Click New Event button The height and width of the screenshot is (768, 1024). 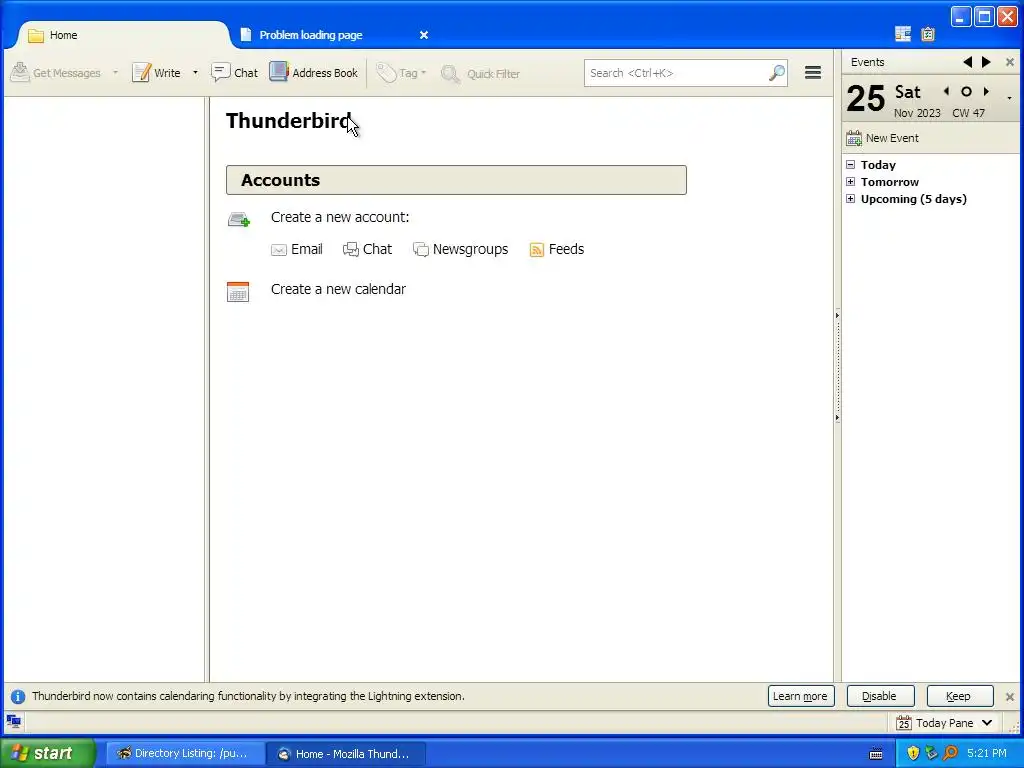(x=882, y=138)
